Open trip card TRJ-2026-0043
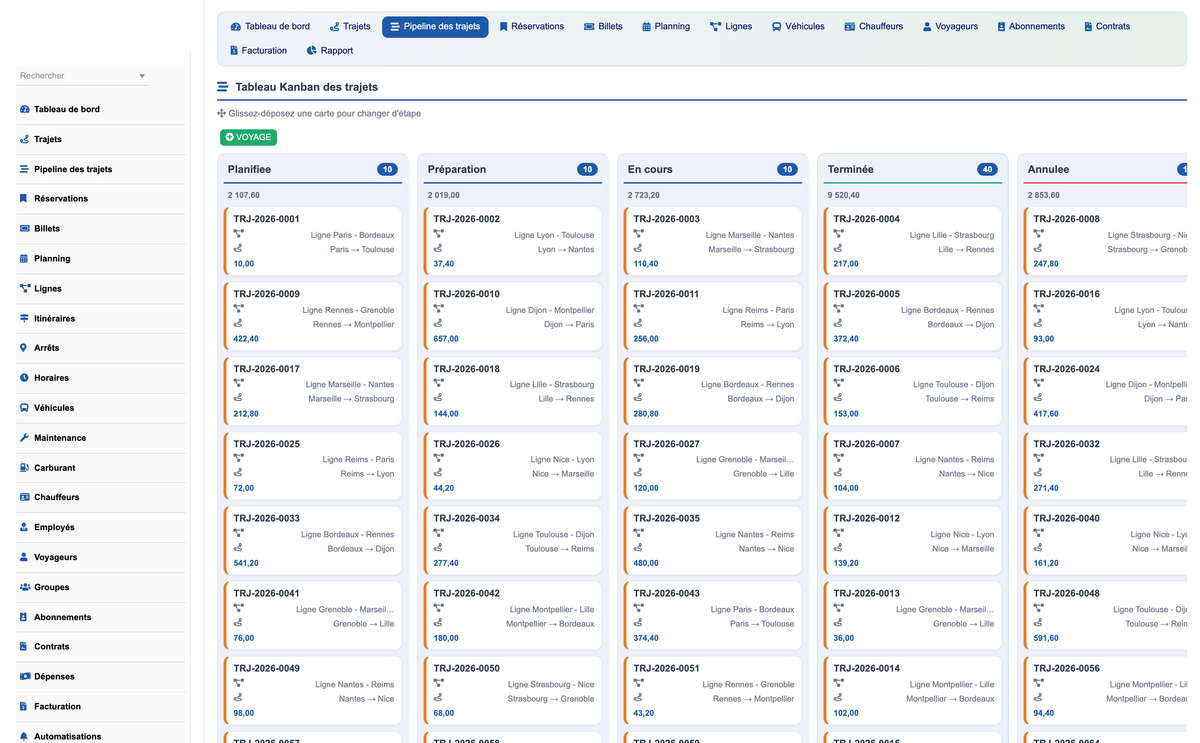Viewport: 1200px width, 743px height. (x=713, y=616)
